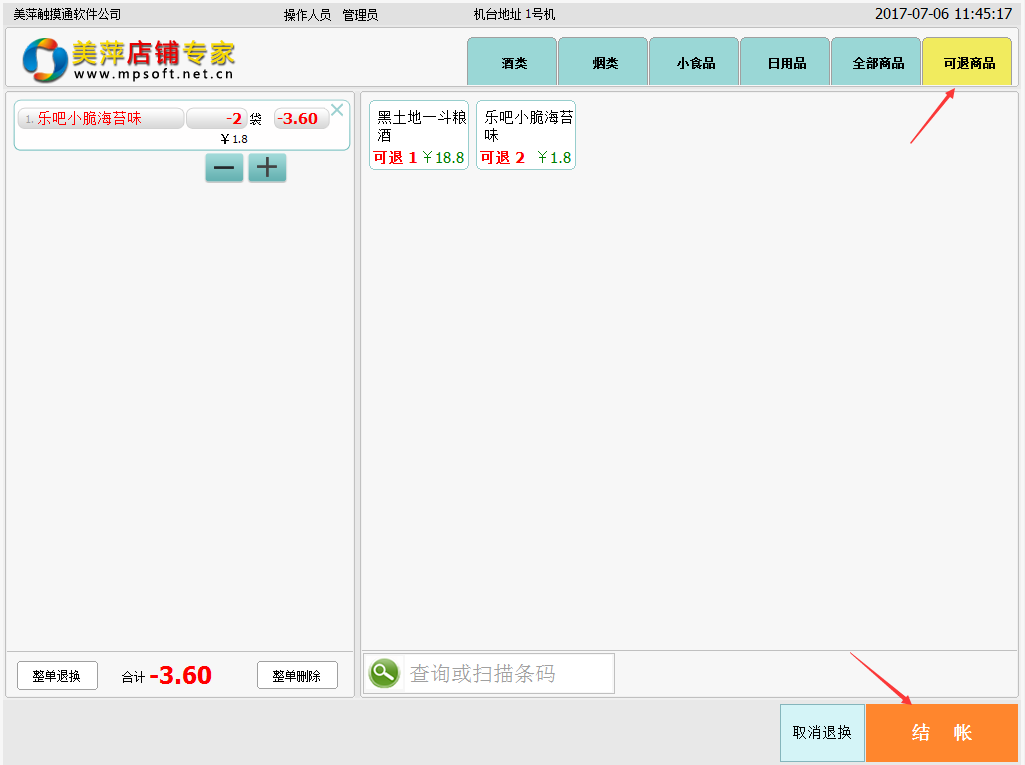The height and width of the screenshot is (765, 1025).
Task: Show 全部商品 tab
Action: pos(876,63)
